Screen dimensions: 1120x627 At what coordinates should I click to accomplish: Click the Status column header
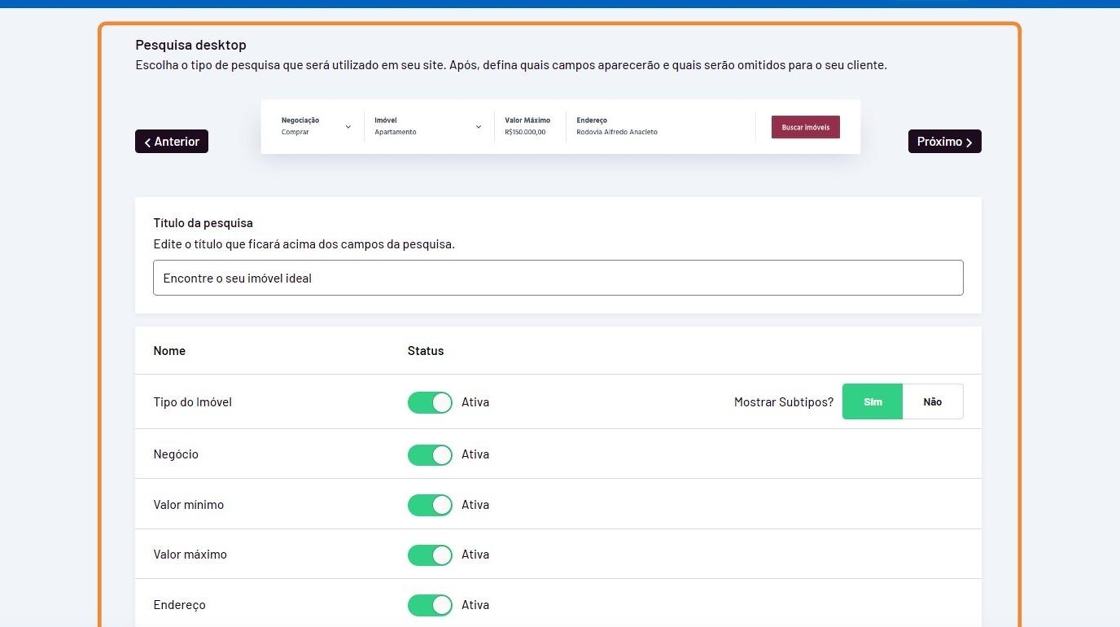click(425, 351)
